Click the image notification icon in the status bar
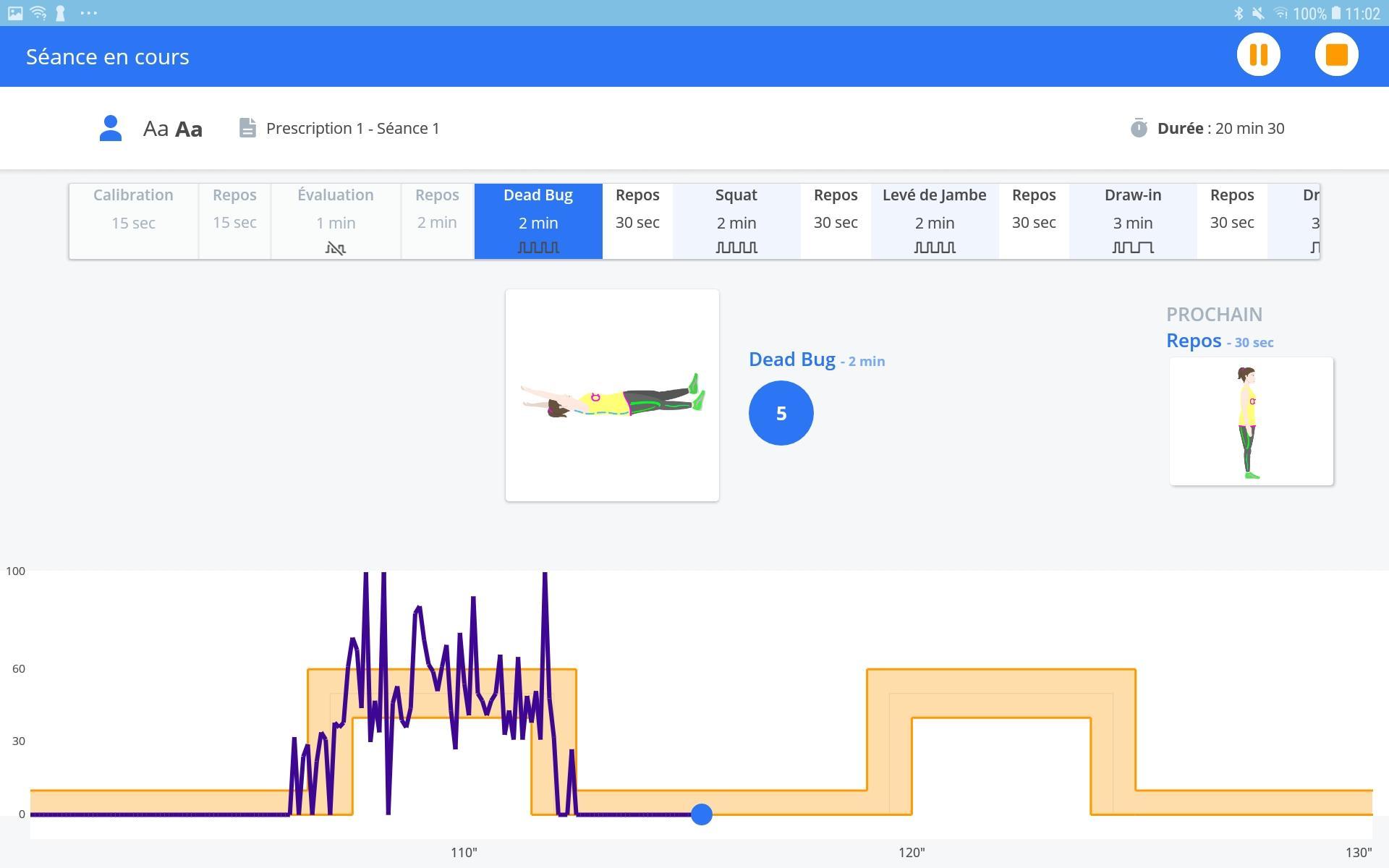The image size is (1389, 868). 15,13
